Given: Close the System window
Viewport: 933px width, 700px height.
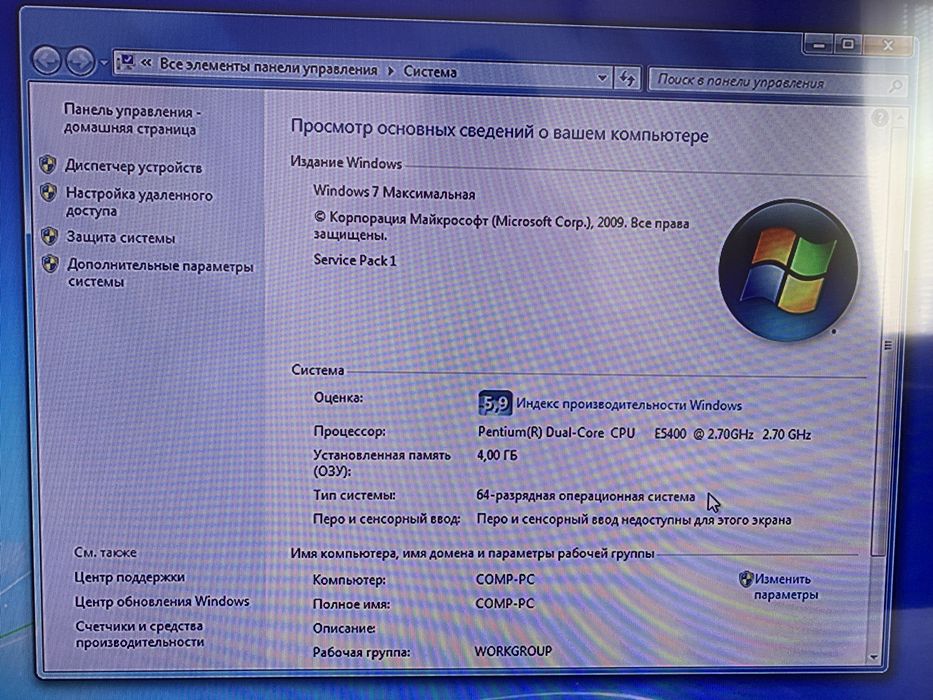Looking at the screenshot, I should pos(887,45).
